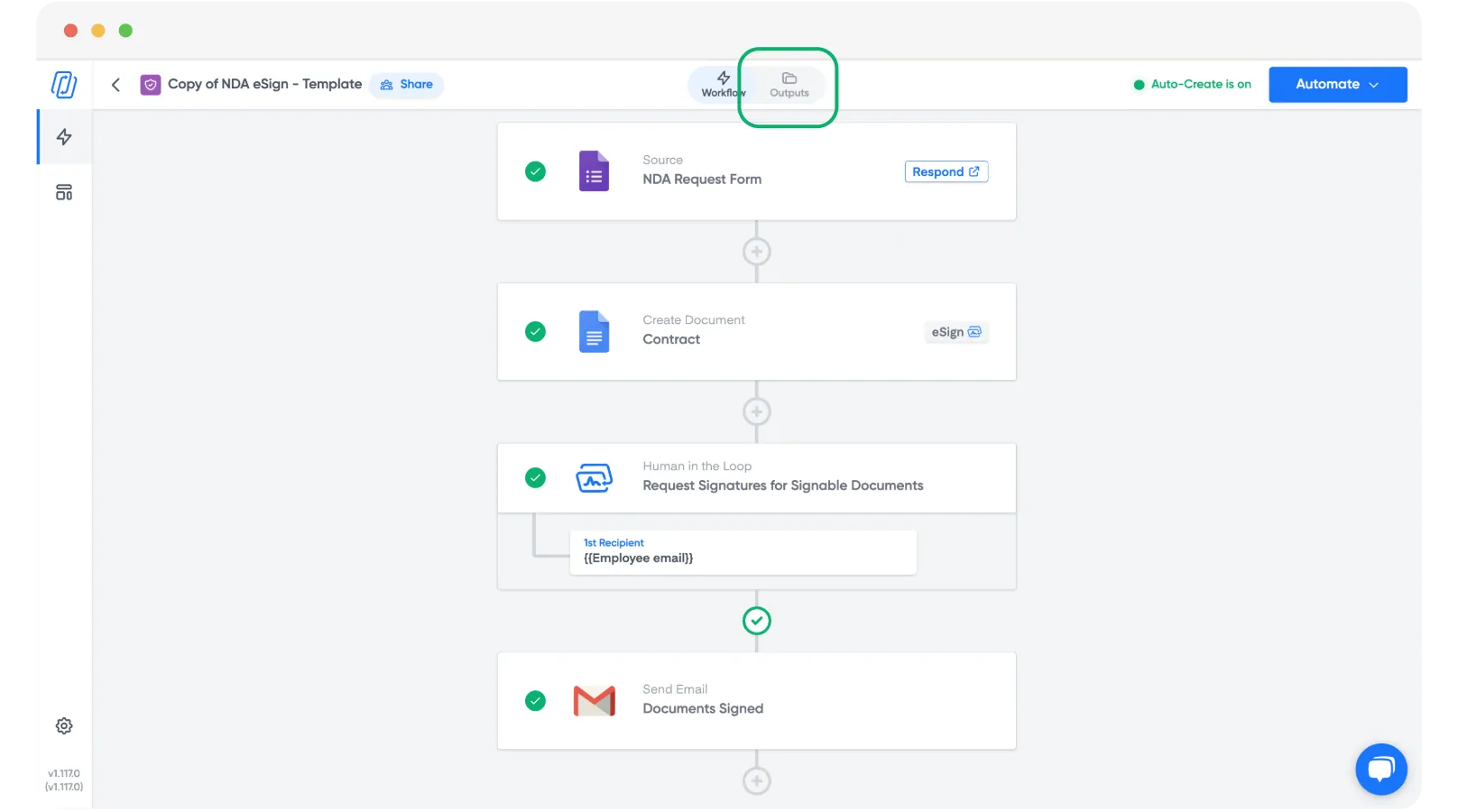Open the chat support bubble
This screenshot has width=1458, height=812.
click(1381, 770)
